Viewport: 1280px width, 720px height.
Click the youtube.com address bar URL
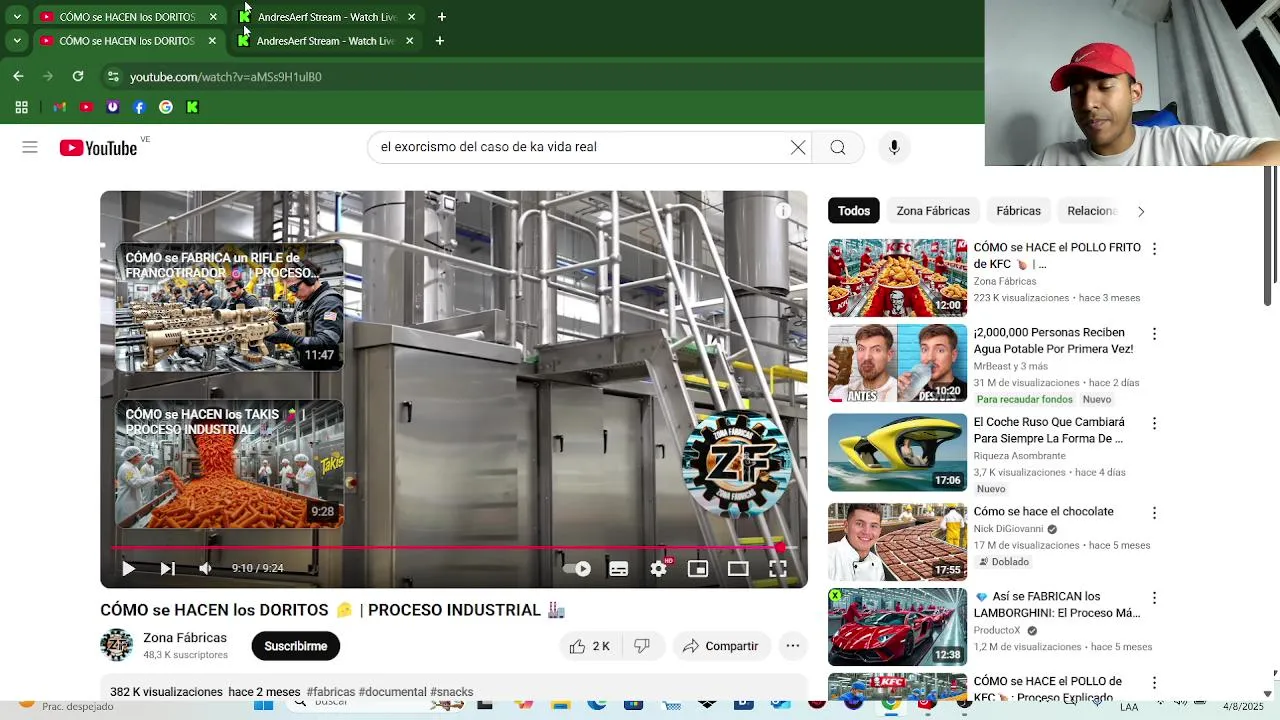pyautogui.click(x=225, y=77)
